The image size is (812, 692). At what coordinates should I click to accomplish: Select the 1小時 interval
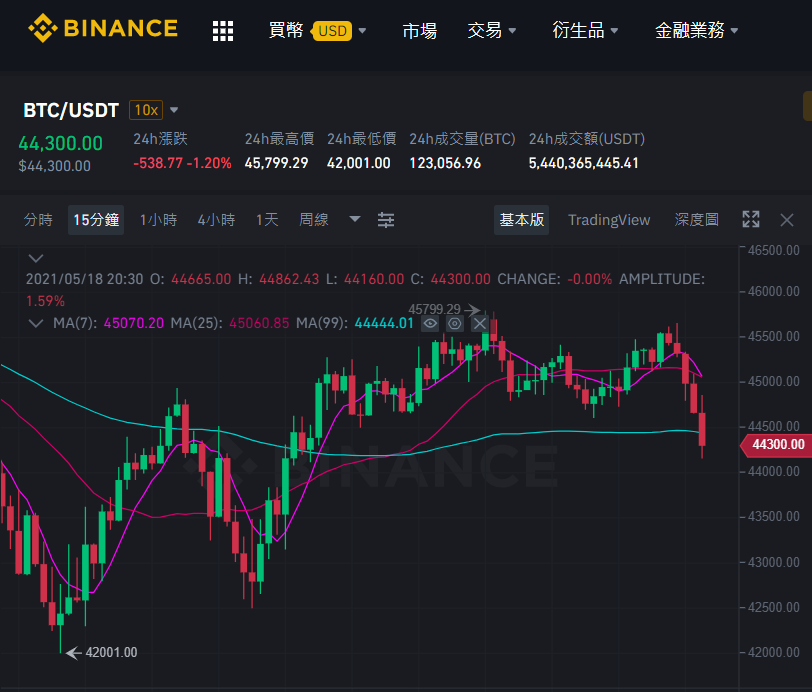(x=158, y=220)
